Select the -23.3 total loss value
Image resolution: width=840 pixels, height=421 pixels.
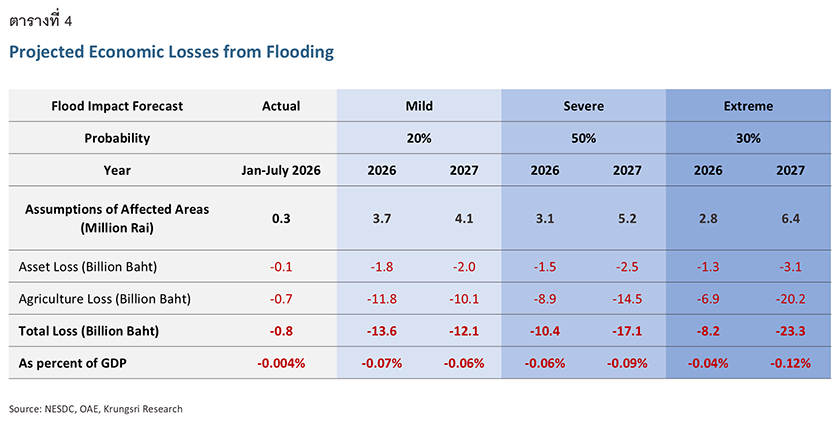tap(790, 331)
